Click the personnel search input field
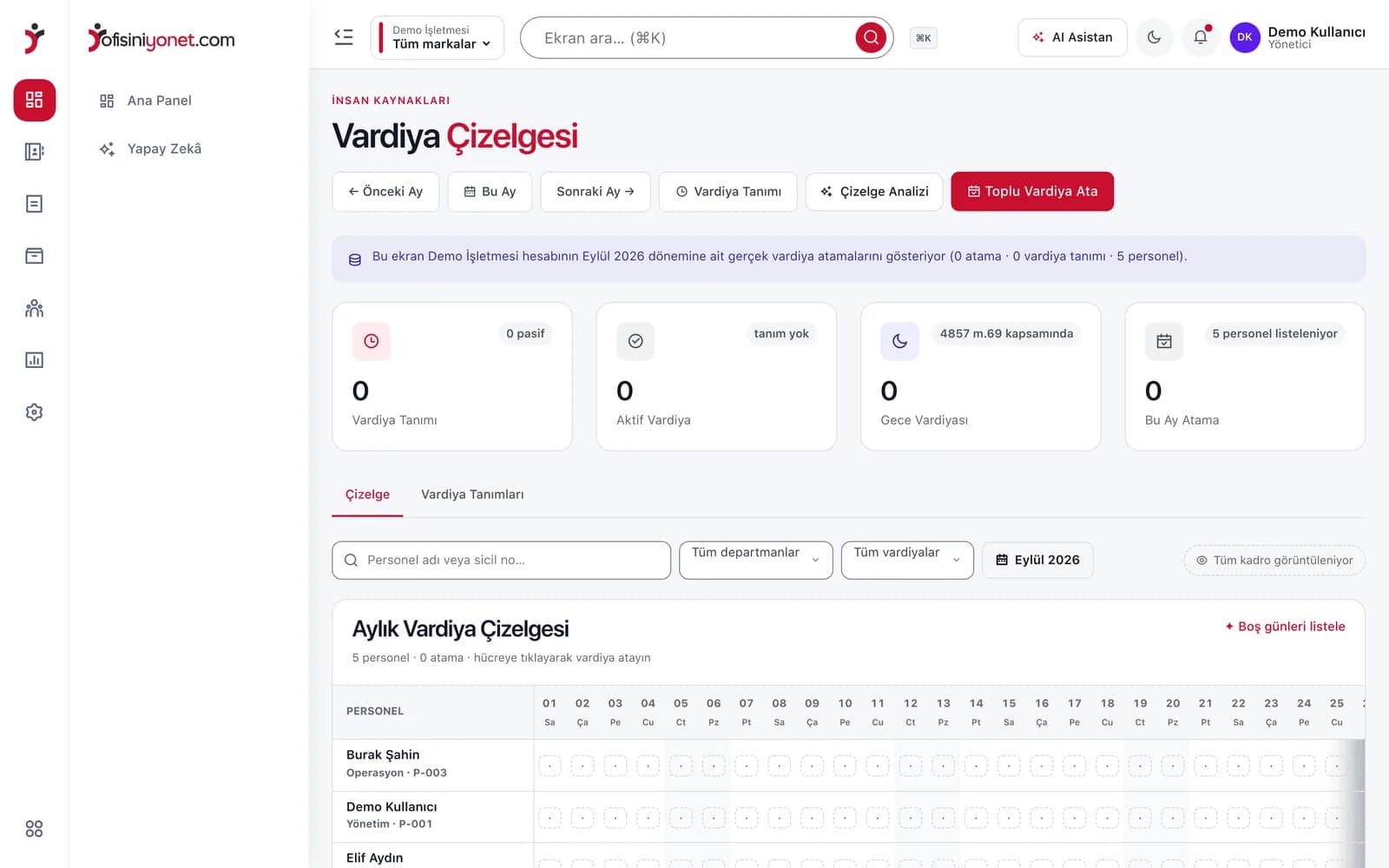The width and height of the screenshot is (1389, 868). (501, 560)
